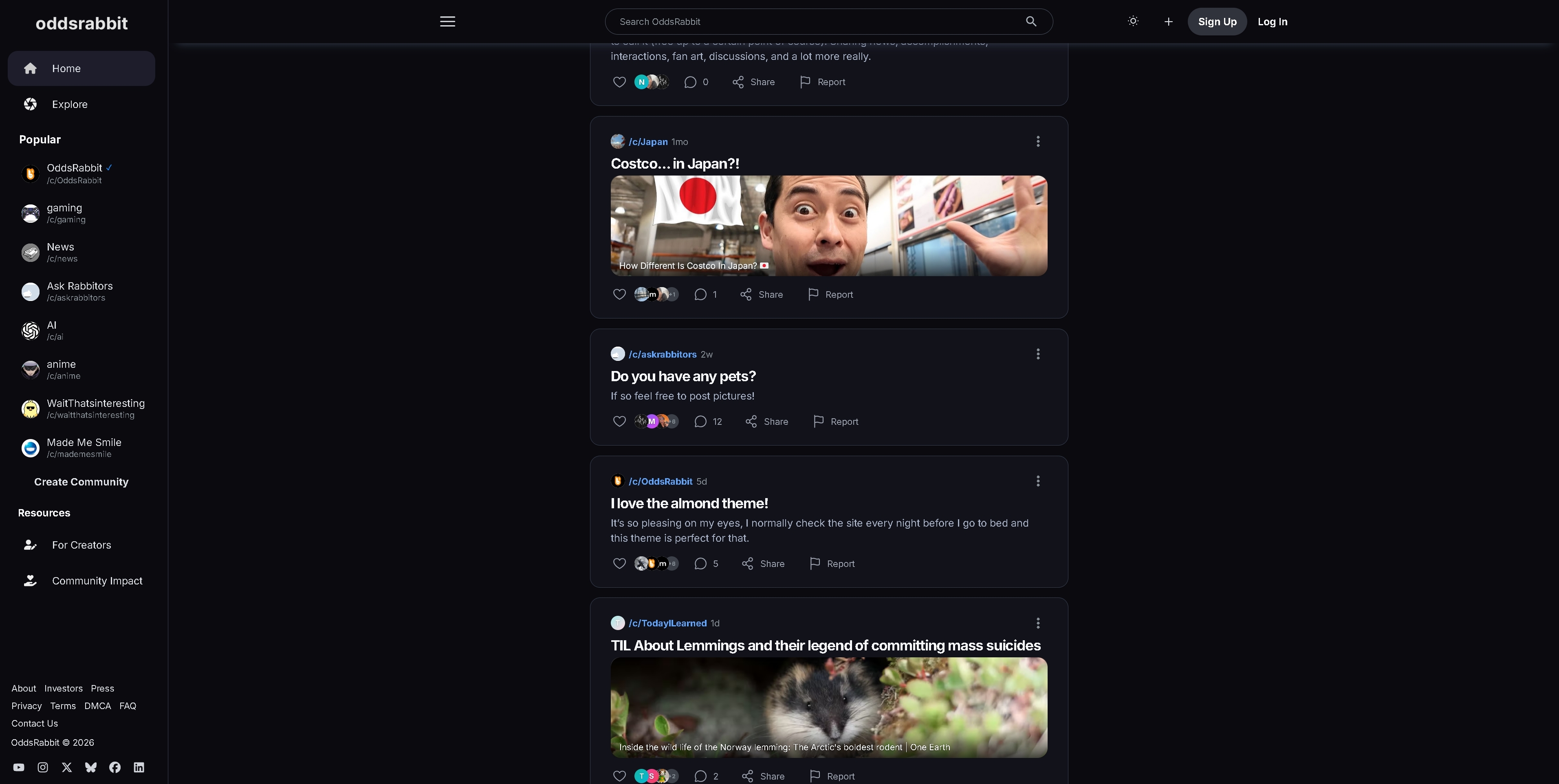Click the plus create post icon
The height and width of the screenshot is (784, 1559).
click(x=1168, y=22)
